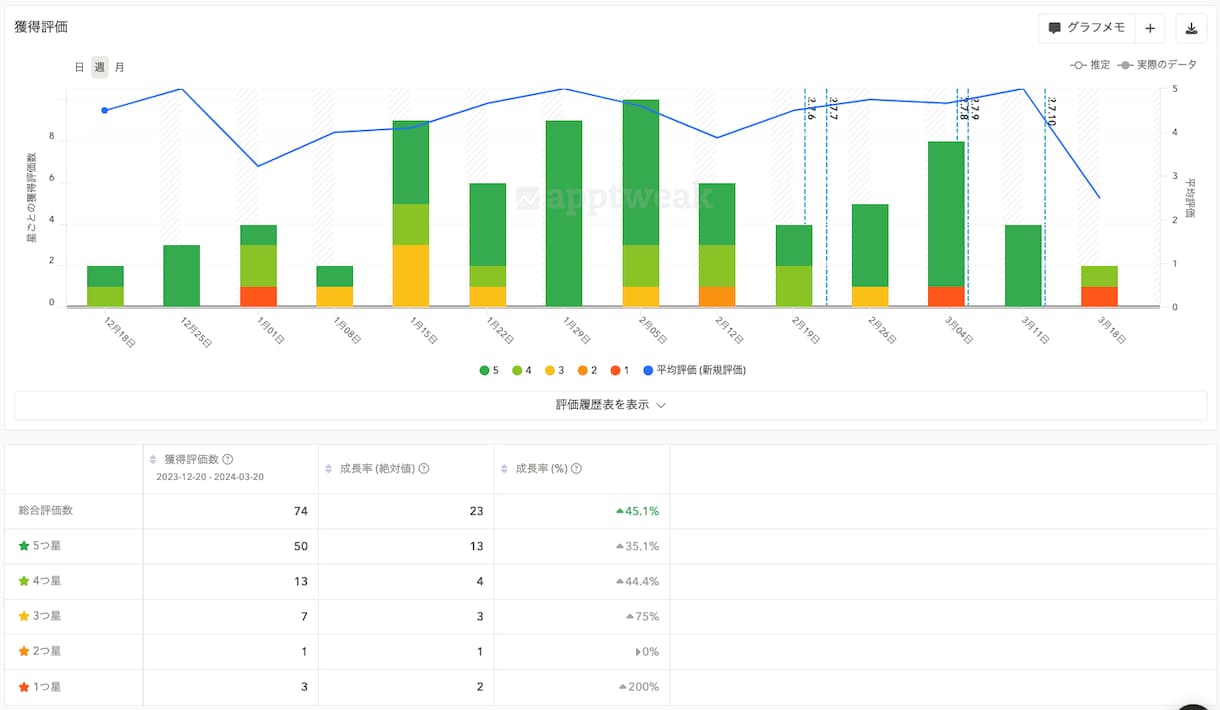Click the yellow star in 3つ星 row

(x=24, y=616)
